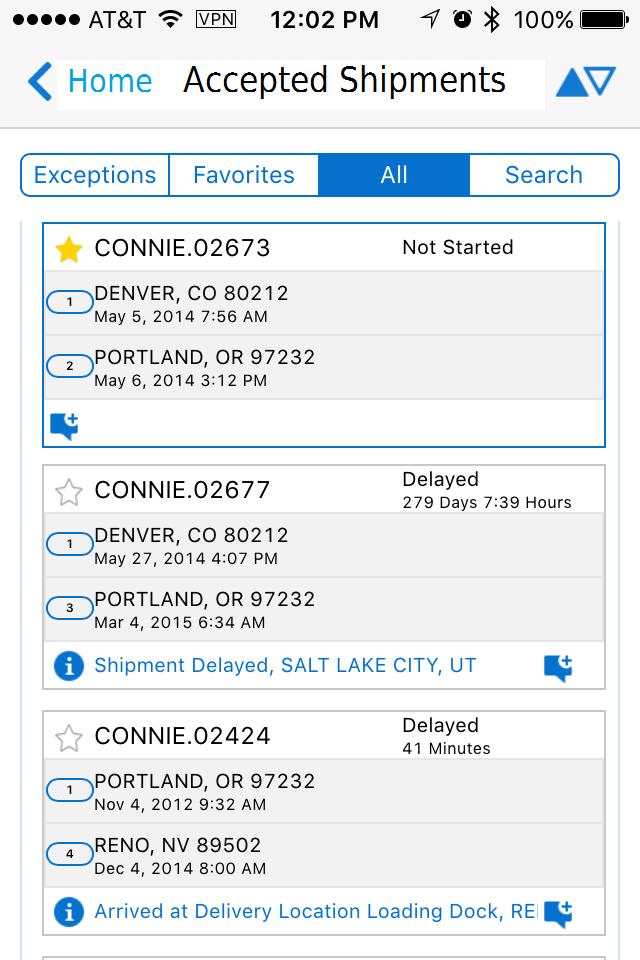Viewport: 640px width, 960px height.
Task: Unfavorite shipment CONNIE.02673 via its star
Action: pyautogui.click(x=68, y=248)
